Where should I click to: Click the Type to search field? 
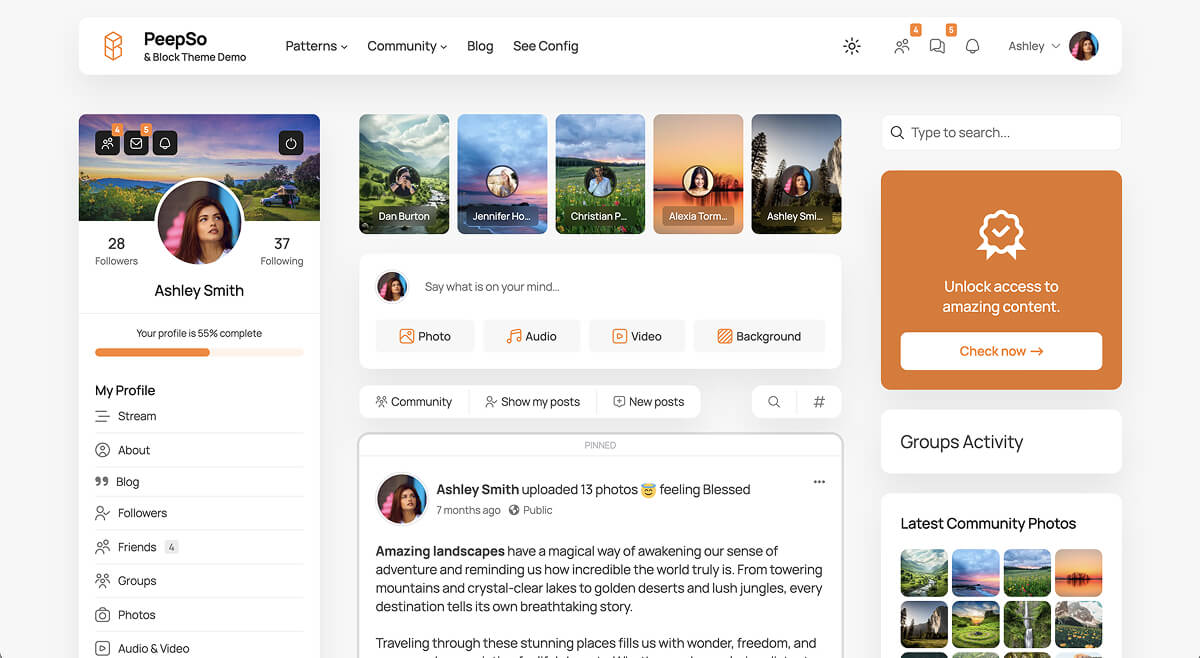1001,132
